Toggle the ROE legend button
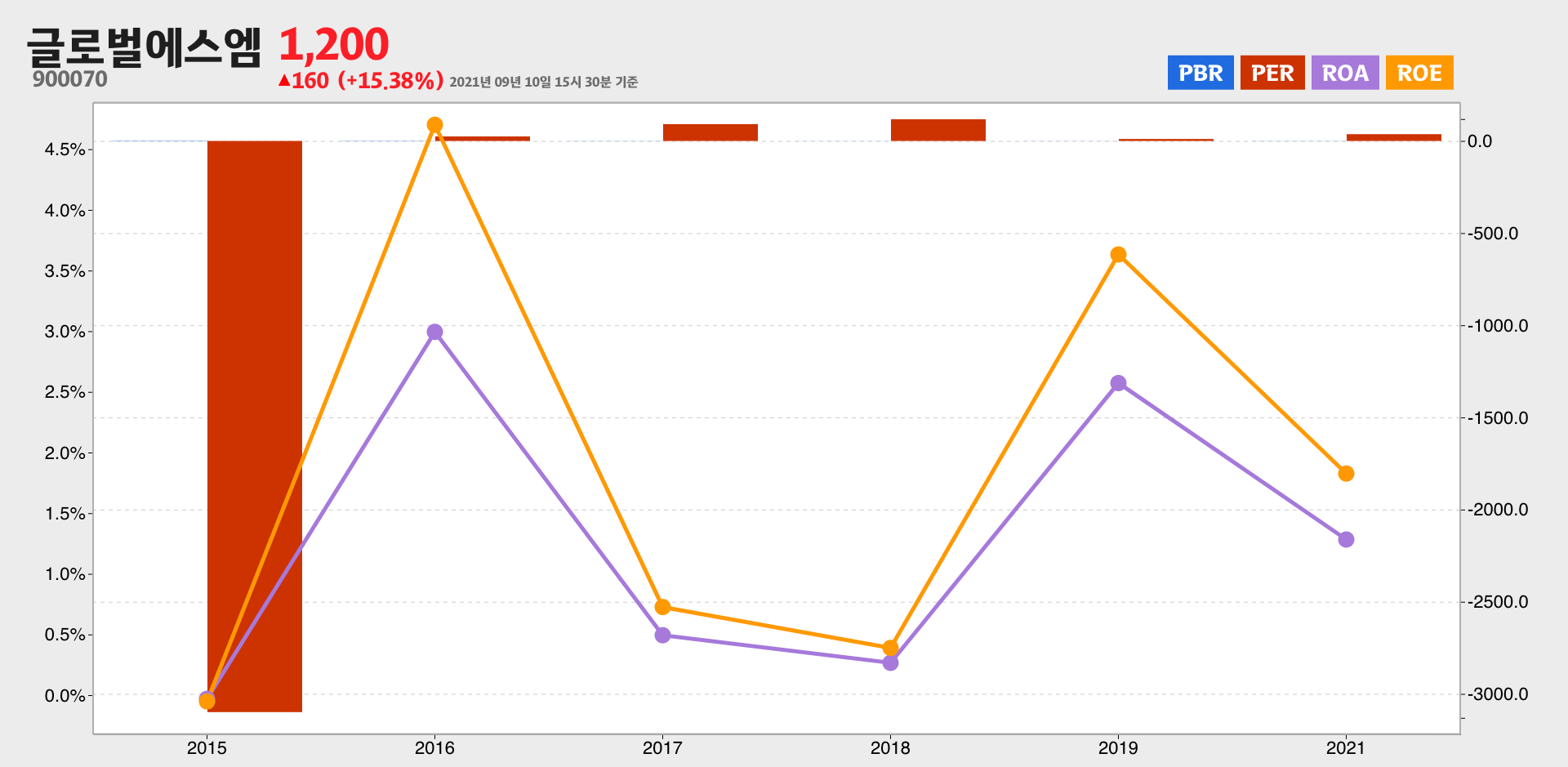This screenshot has height=767, width=1568. 1419,73
